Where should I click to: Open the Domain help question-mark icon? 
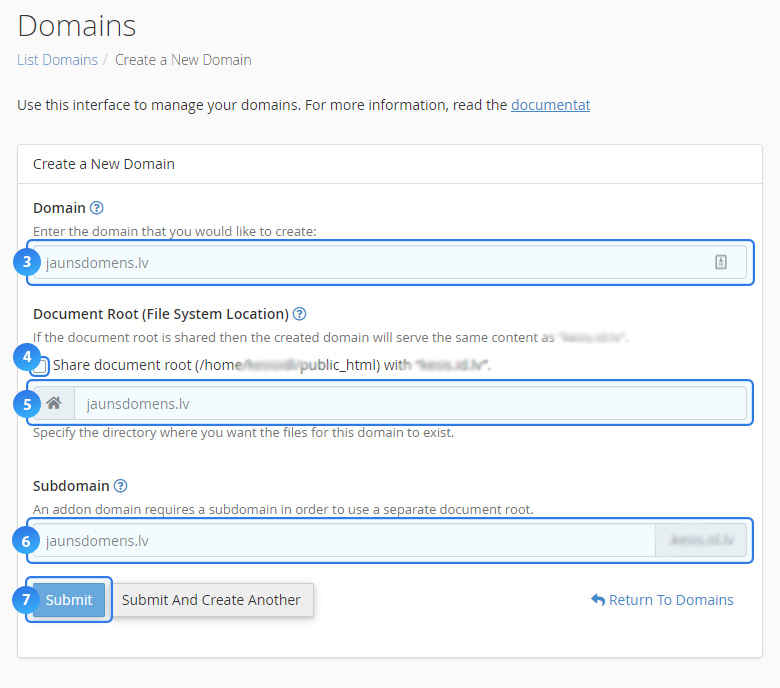pyautogui.click(x=97, y=208)
